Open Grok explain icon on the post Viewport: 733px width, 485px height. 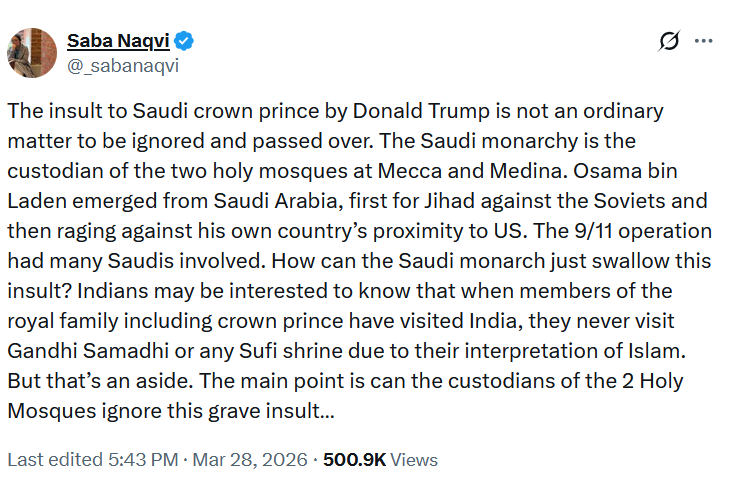669,42
